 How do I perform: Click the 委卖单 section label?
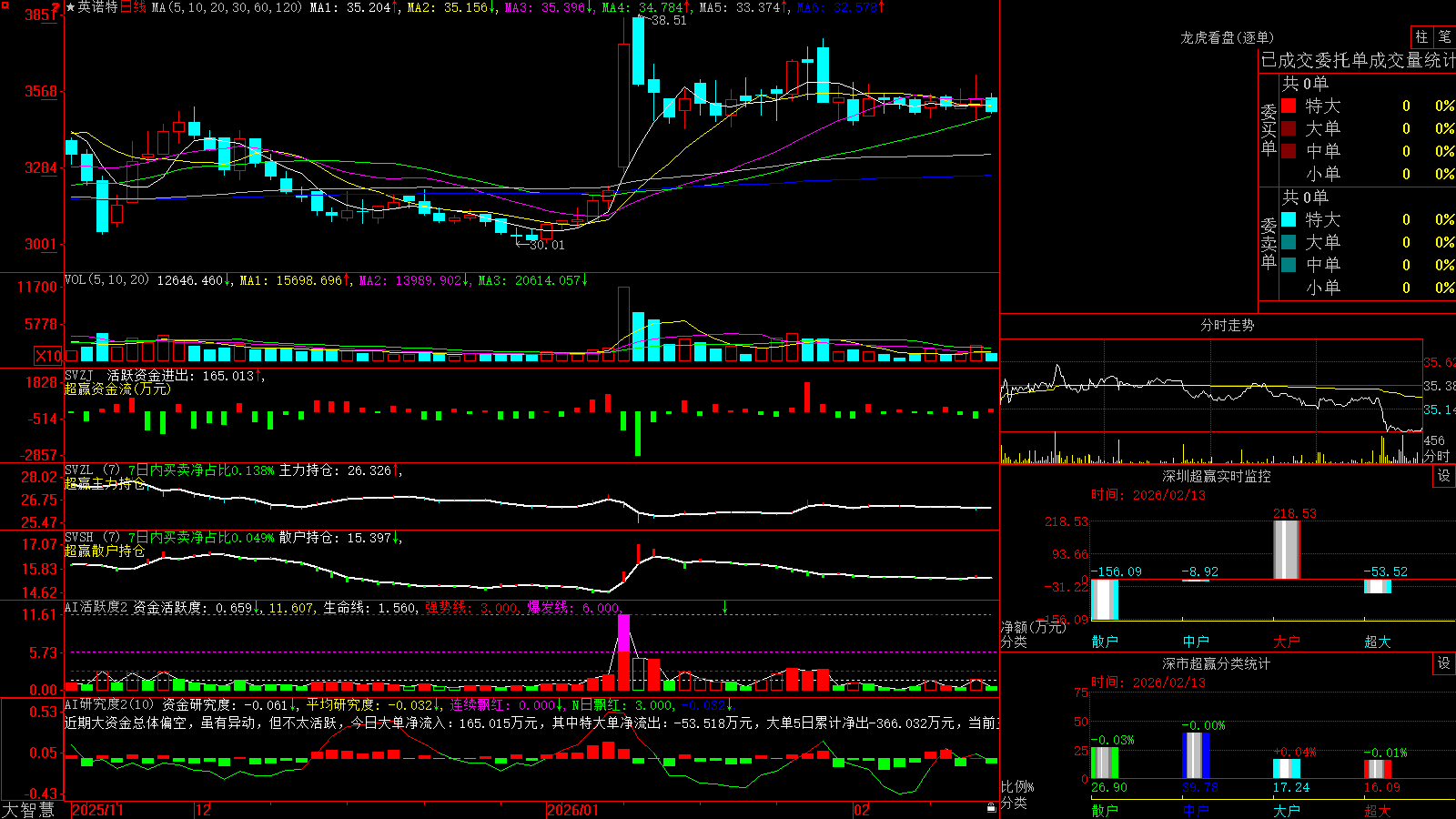1269,243
